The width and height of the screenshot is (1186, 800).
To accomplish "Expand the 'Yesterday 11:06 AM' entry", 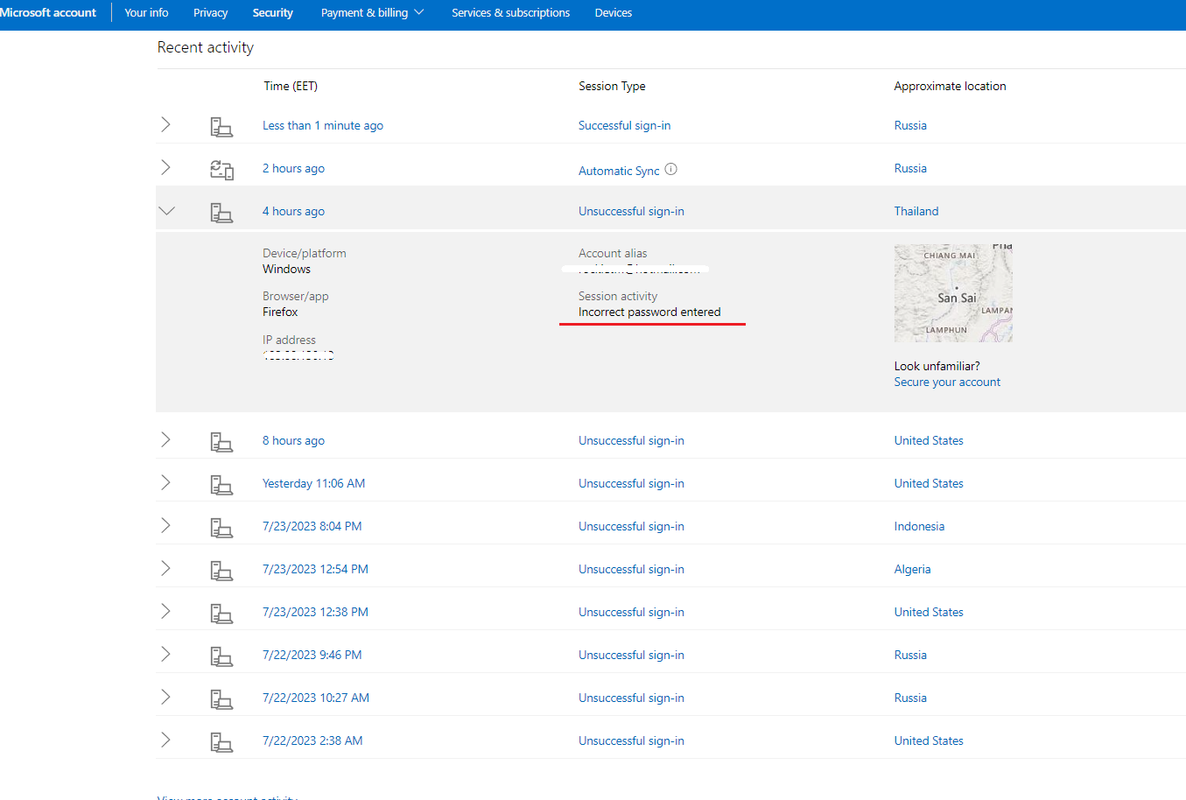I will click(166, 482).
